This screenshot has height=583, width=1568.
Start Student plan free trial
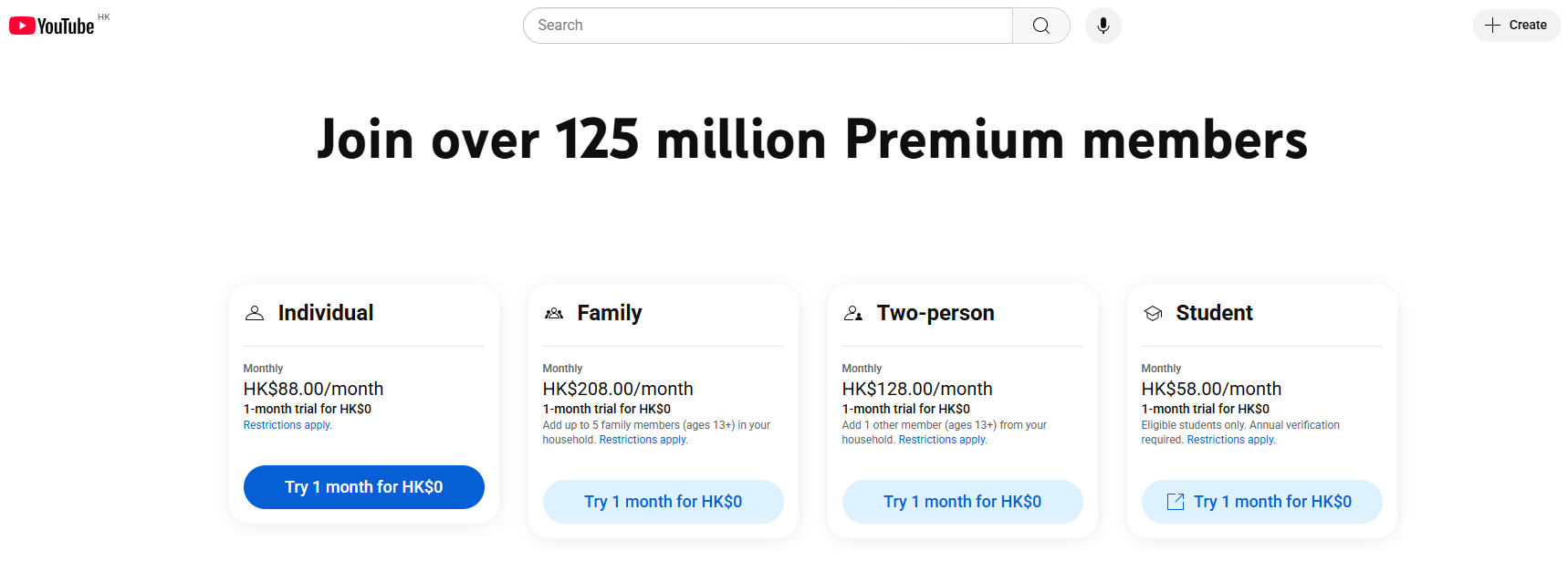coord(1261,501)
